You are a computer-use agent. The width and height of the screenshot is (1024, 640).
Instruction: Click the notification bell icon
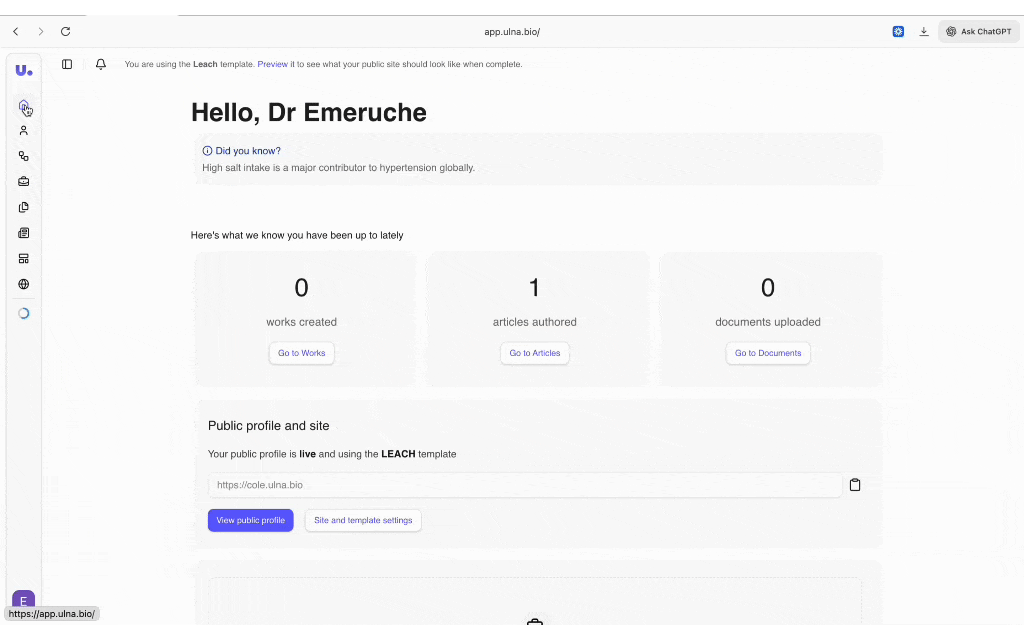coord(100,64)
